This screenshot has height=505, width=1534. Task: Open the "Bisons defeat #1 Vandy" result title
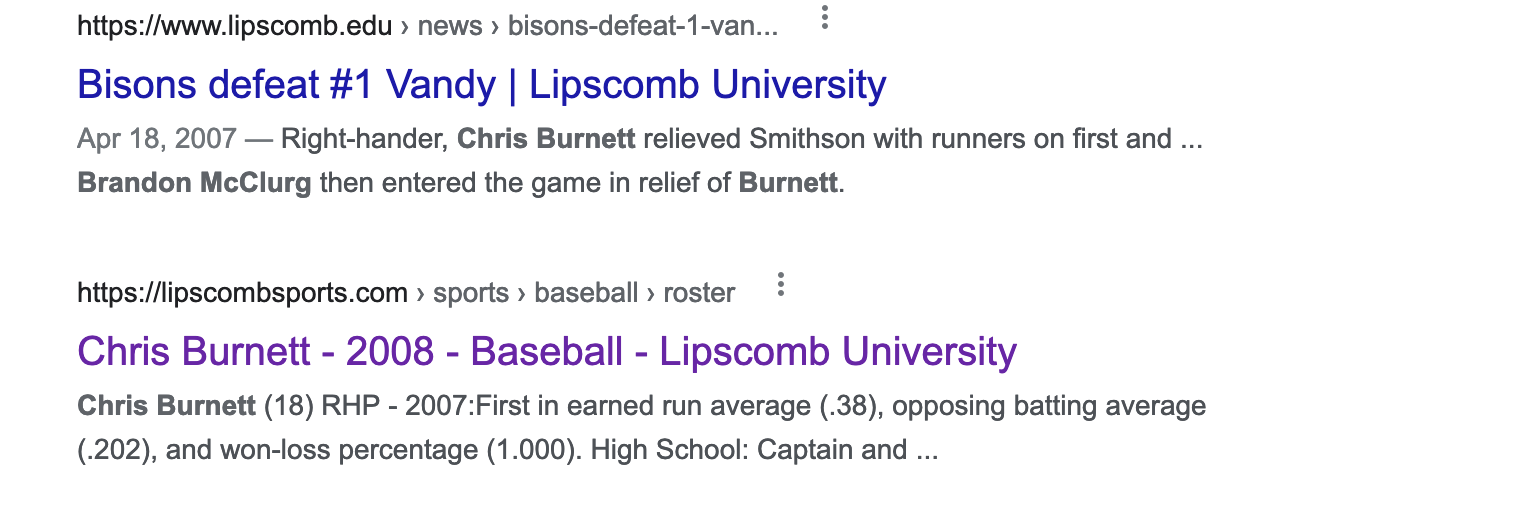481,85
